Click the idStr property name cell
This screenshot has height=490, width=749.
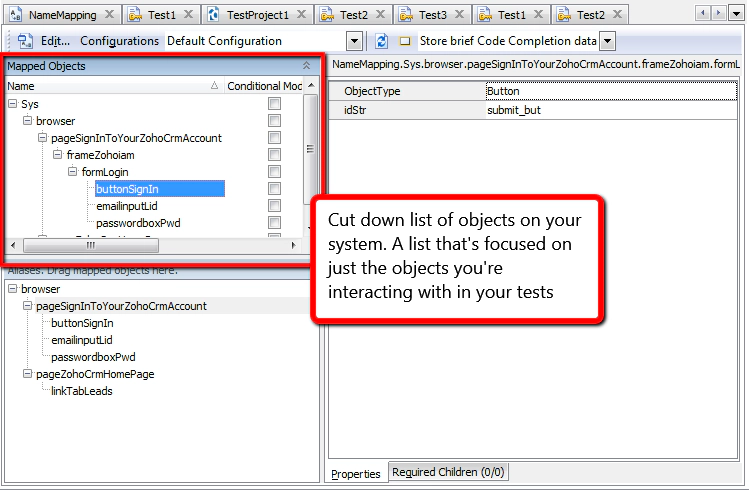coord(407,110)
